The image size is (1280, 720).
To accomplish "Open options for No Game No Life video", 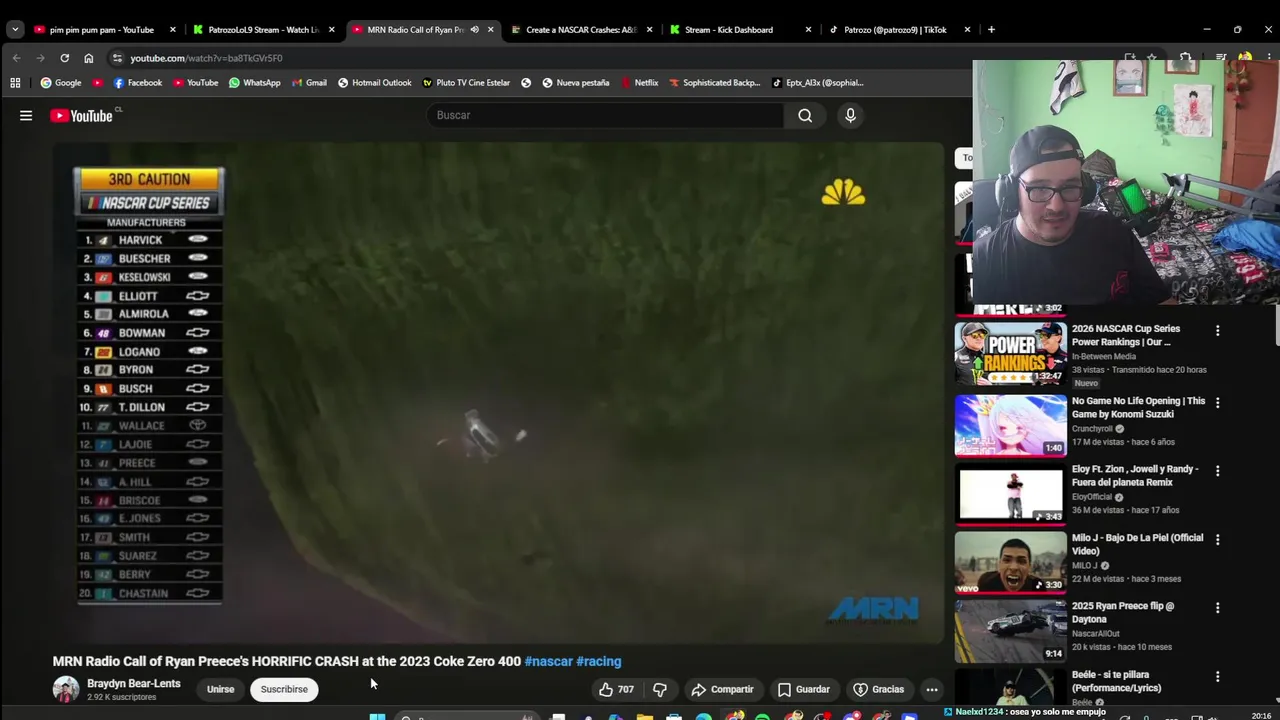I will 1217,402.
